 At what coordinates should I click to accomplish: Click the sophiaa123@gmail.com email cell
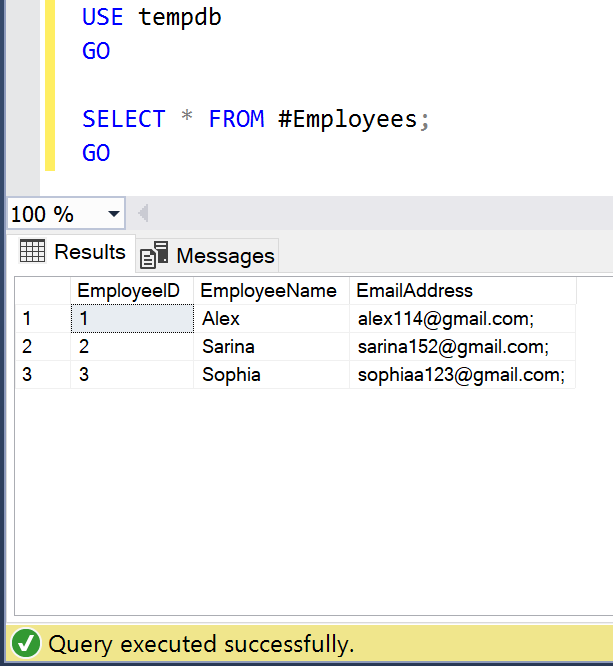[x=461, y=375]
